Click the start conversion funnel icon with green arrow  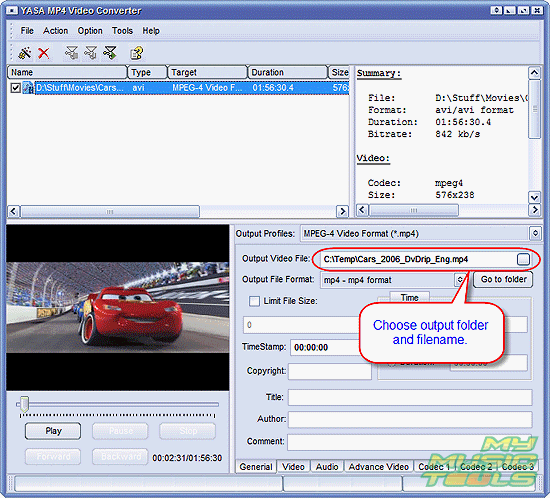tap(110, 53)
